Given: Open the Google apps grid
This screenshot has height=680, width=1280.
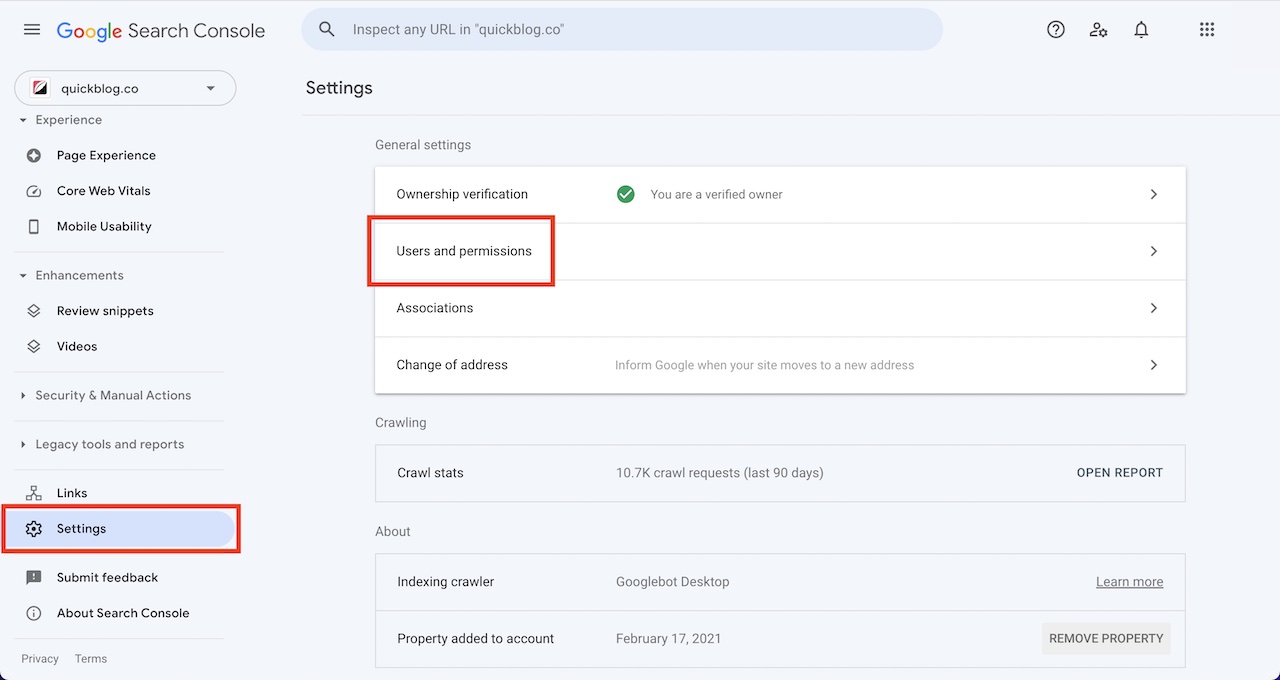Looking at the screenshot, I should [x=1207, y=30].
